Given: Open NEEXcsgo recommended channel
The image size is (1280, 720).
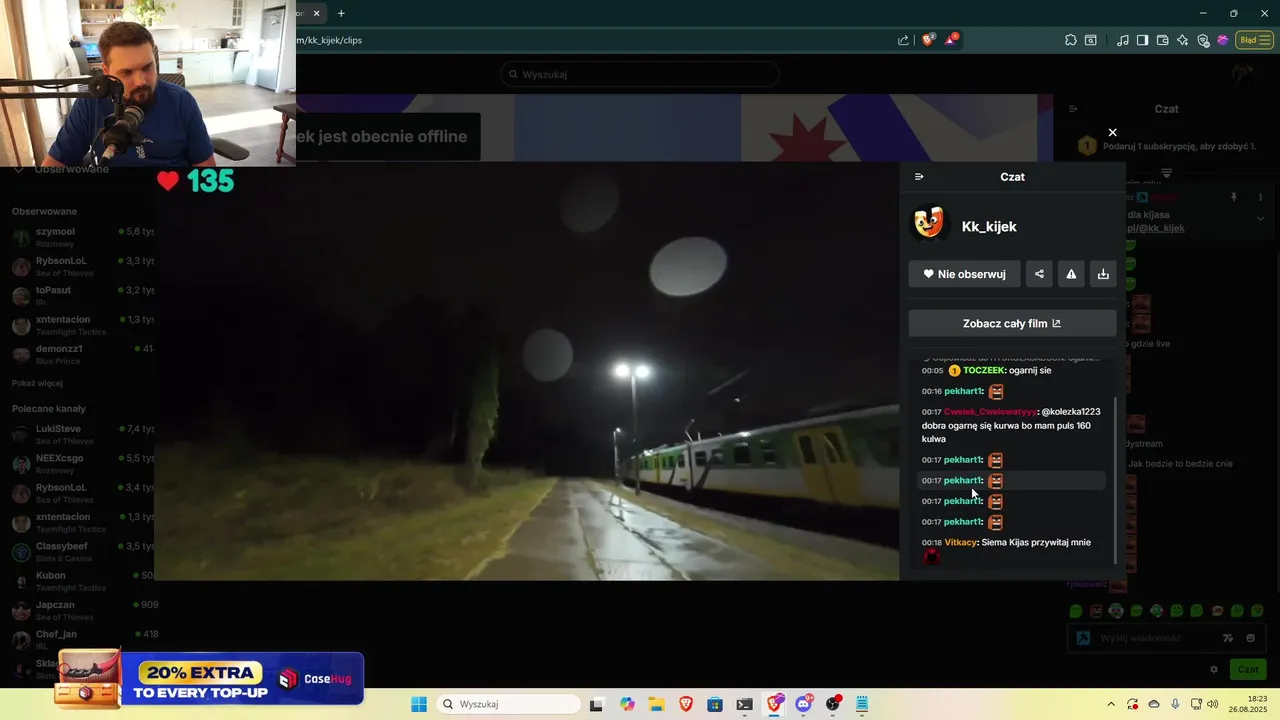Looking at the screenshot, I should coord(80,463).
